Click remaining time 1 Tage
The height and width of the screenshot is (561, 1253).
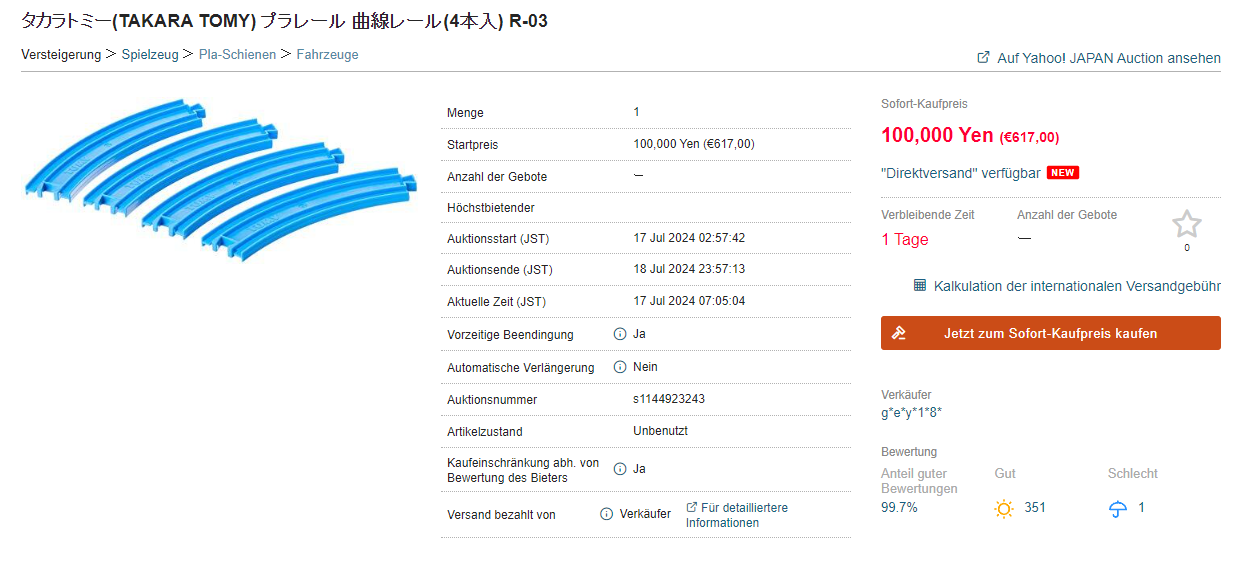(905, 240)
